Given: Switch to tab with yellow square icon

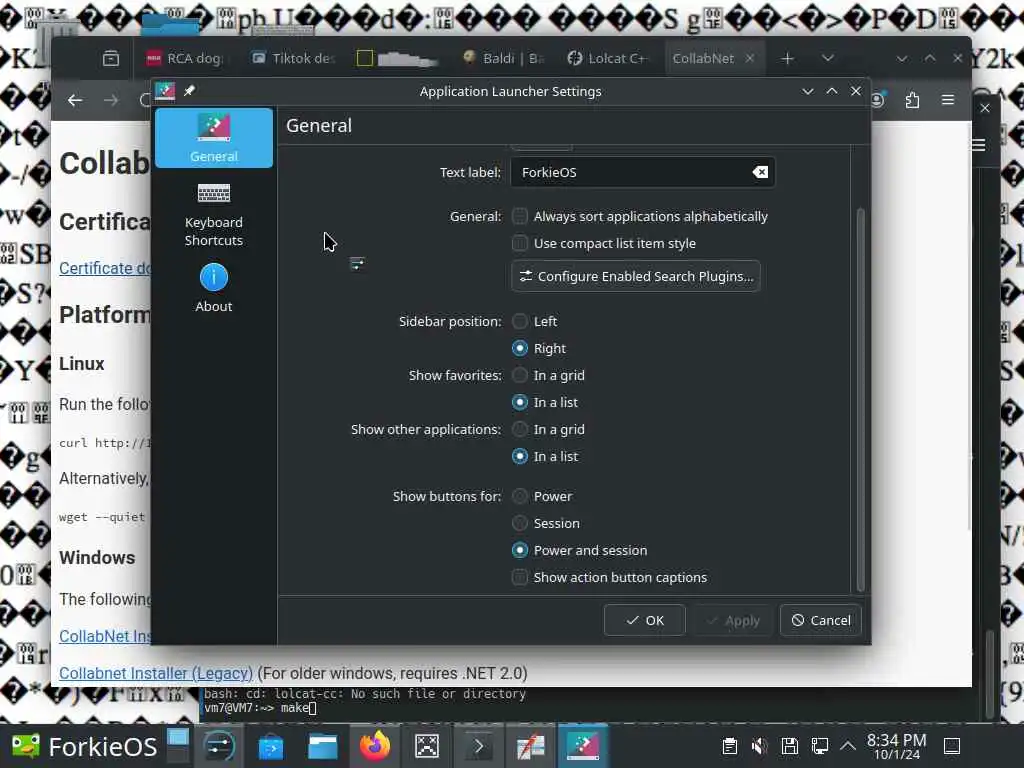Looking at the screenshot, I should 397,59.
